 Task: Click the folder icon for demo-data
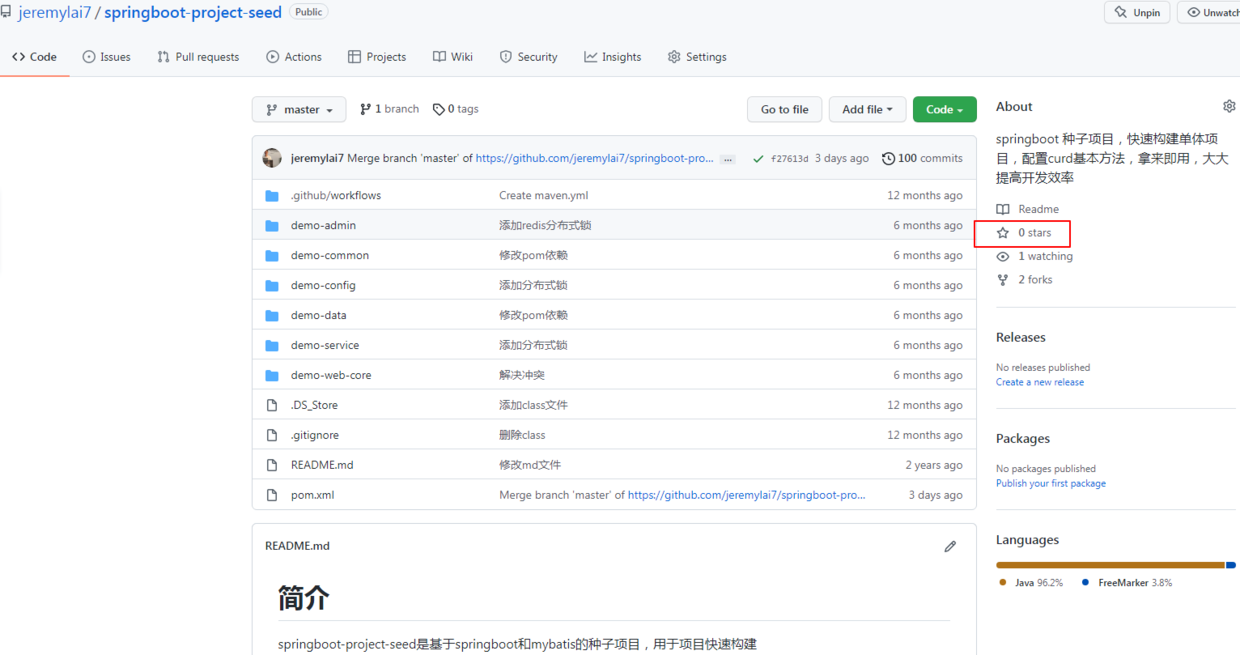click(x=272, y=315)
